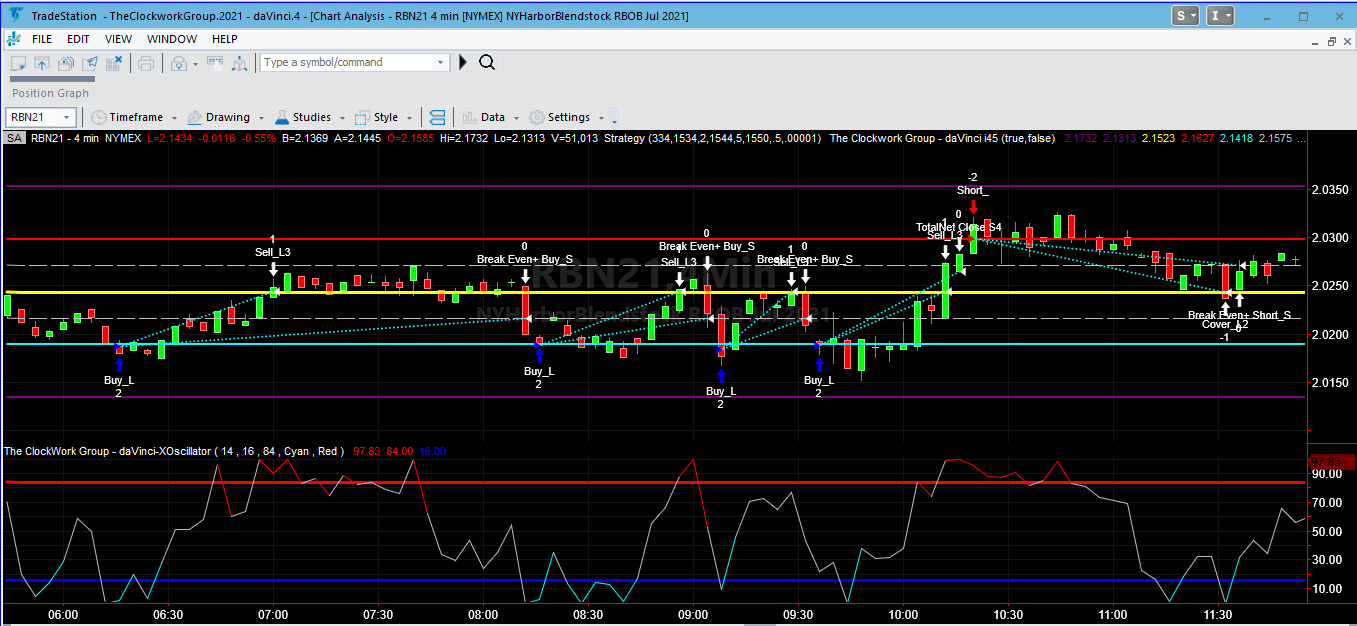This screenshot has height=626, width=1357.
Task: Click the paper-plane send icon in toolbar
Action: tap(90, 63)
